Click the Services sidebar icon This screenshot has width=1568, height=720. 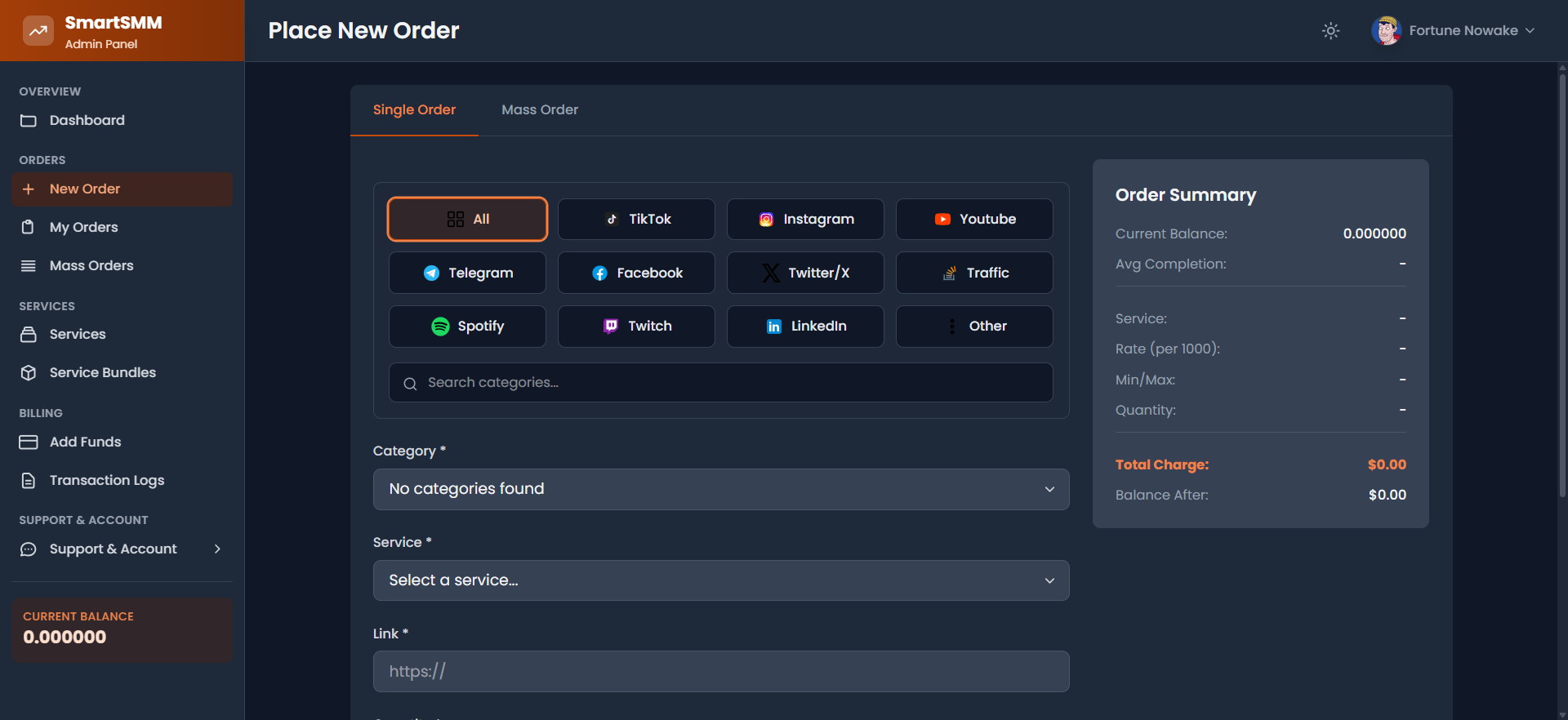click(x=29, y=335)
